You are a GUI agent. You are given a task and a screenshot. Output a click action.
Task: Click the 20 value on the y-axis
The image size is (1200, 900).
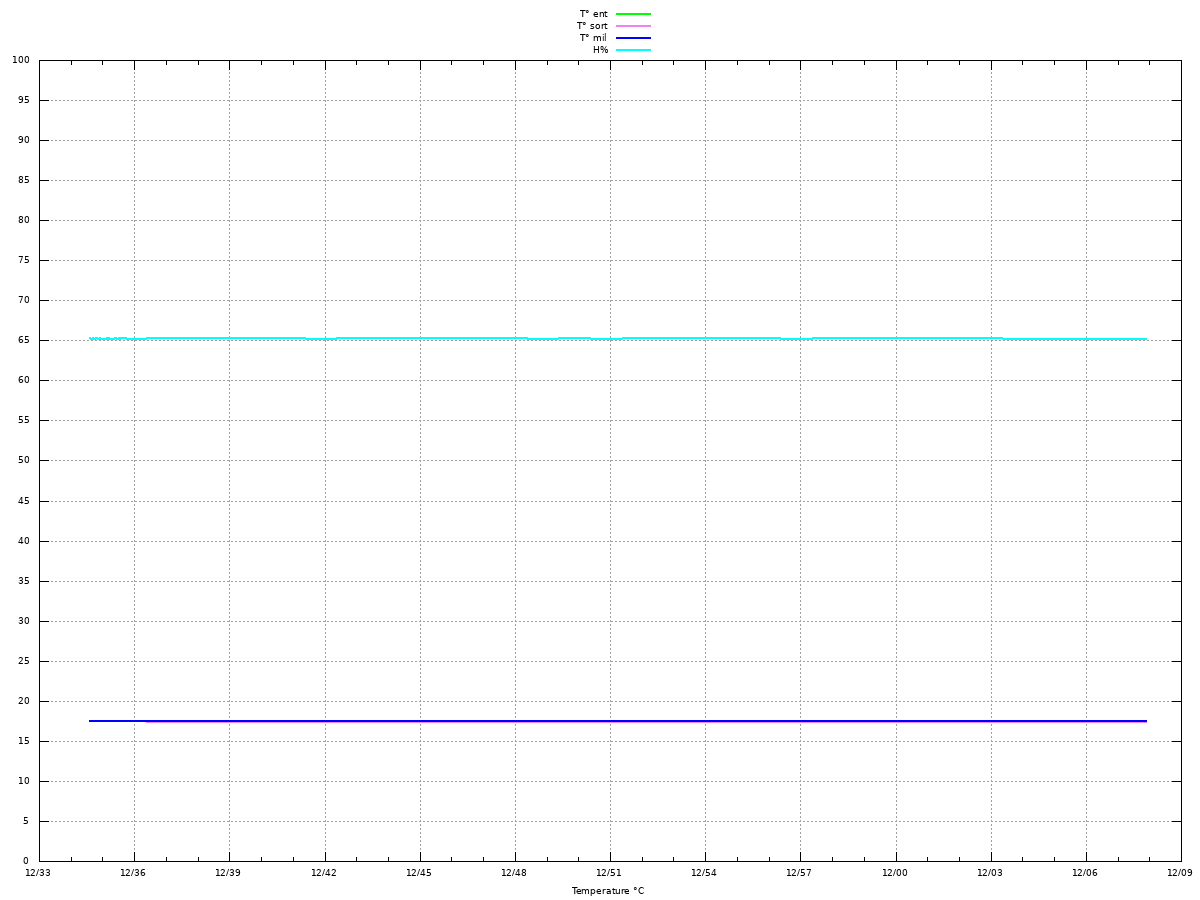[x=23, y=701]
